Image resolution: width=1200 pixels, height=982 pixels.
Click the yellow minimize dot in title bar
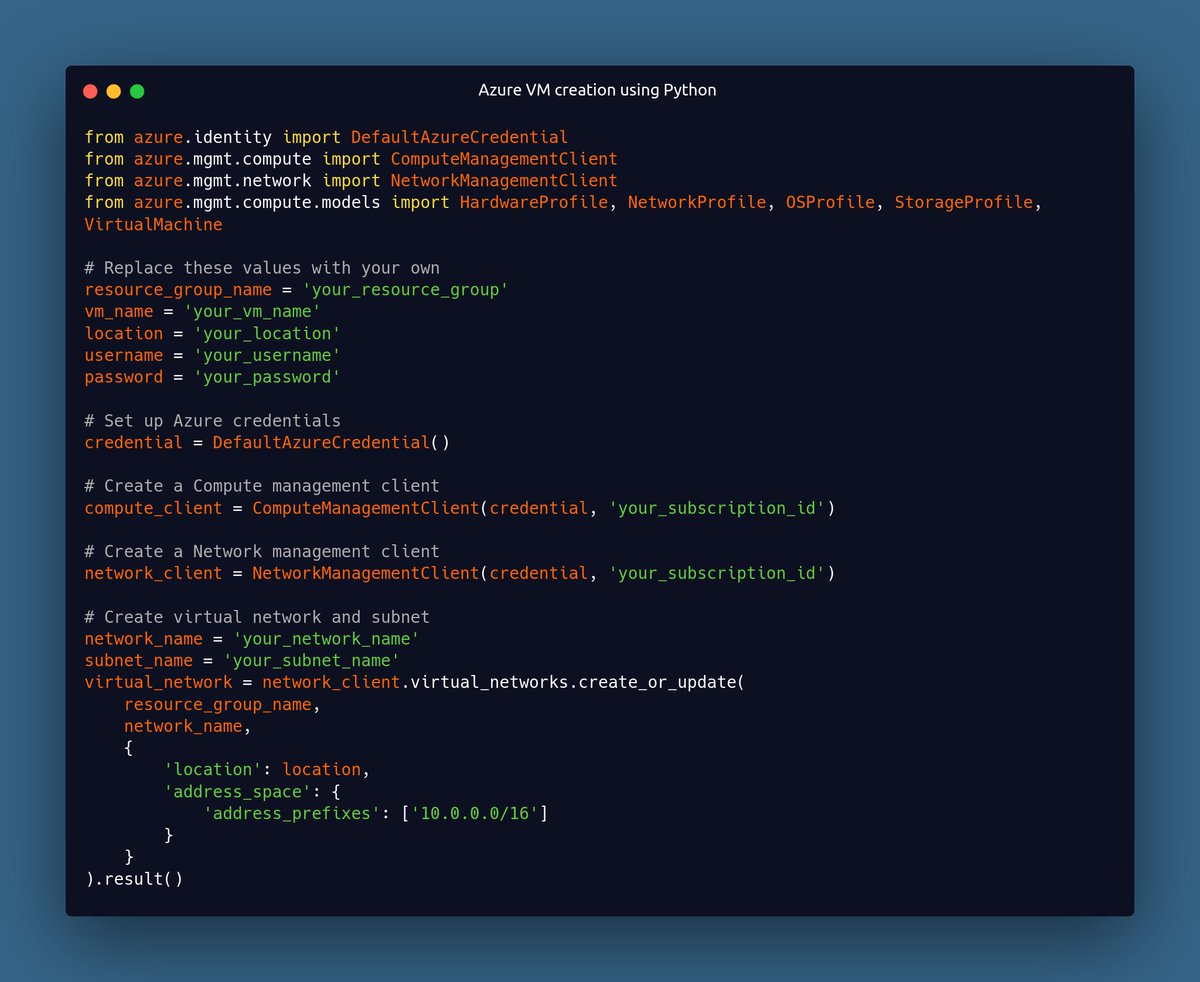point(114,91)
